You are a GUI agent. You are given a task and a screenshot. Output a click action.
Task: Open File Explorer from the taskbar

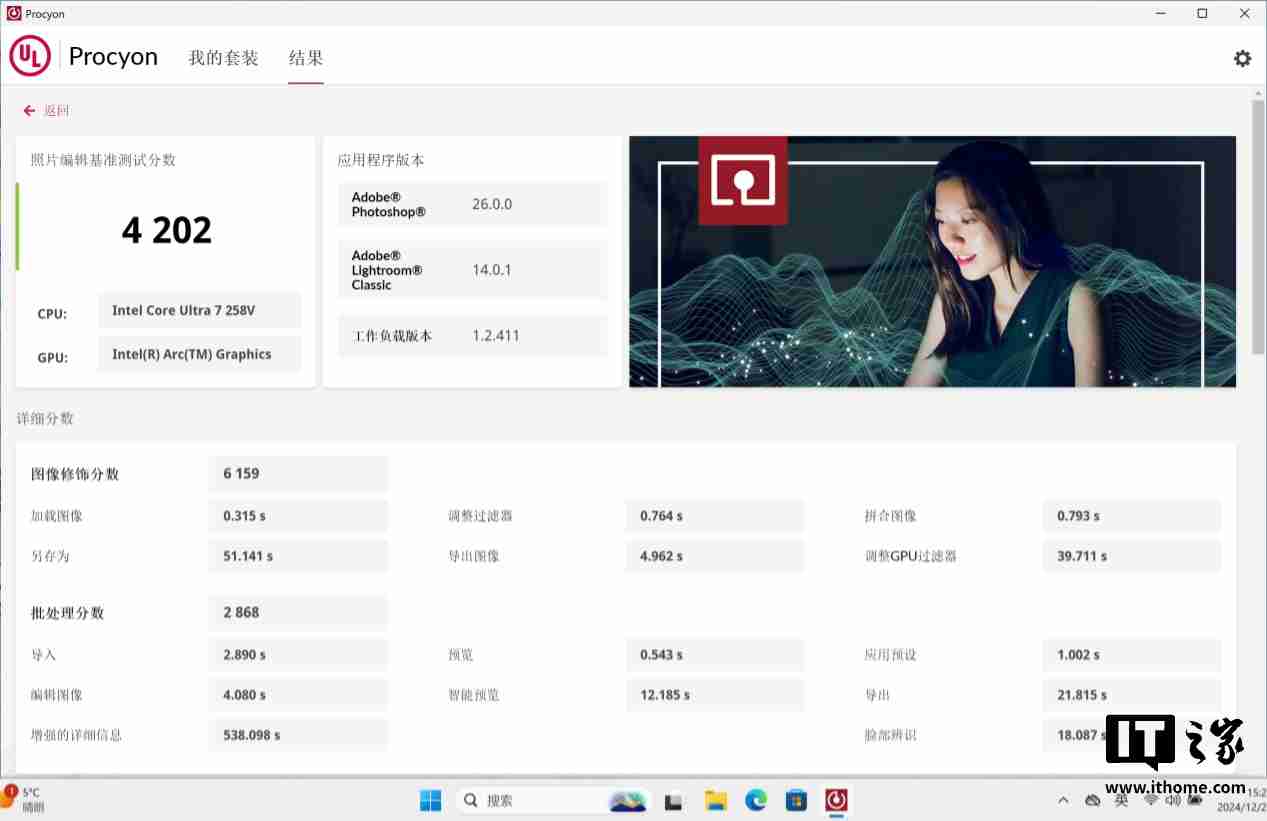pos(715,800)
